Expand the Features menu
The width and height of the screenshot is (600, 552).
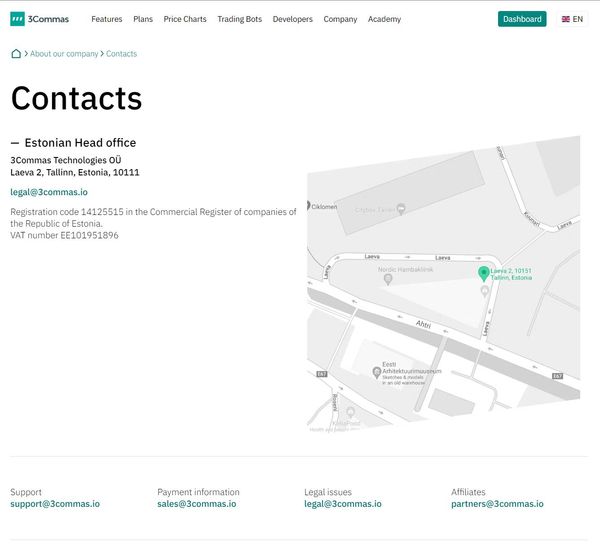coord(106,19)
